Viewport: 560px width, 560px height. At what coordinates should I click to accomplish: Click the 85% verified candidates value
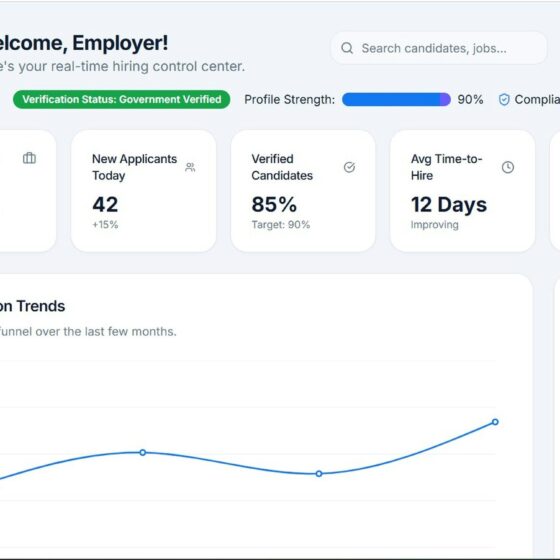pyautogui.click(x=274, y=204)
